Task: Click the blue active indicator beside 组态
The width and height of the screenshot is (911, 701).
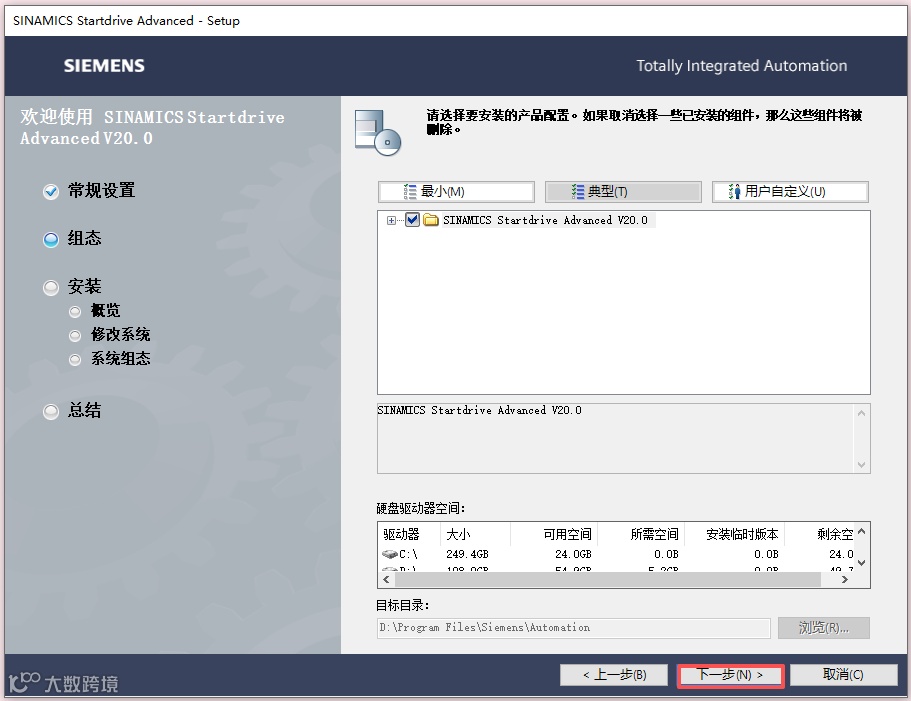Action: click(51, 239)
